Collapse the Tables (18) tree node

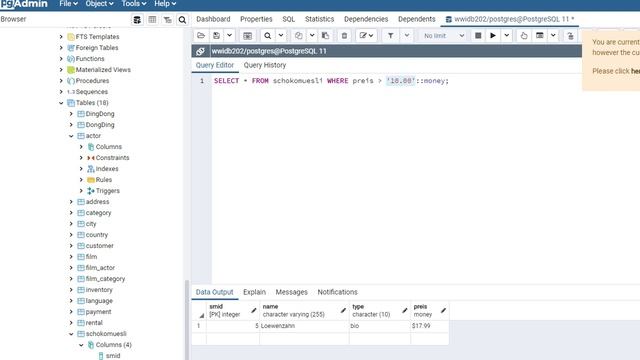point(61,103)
